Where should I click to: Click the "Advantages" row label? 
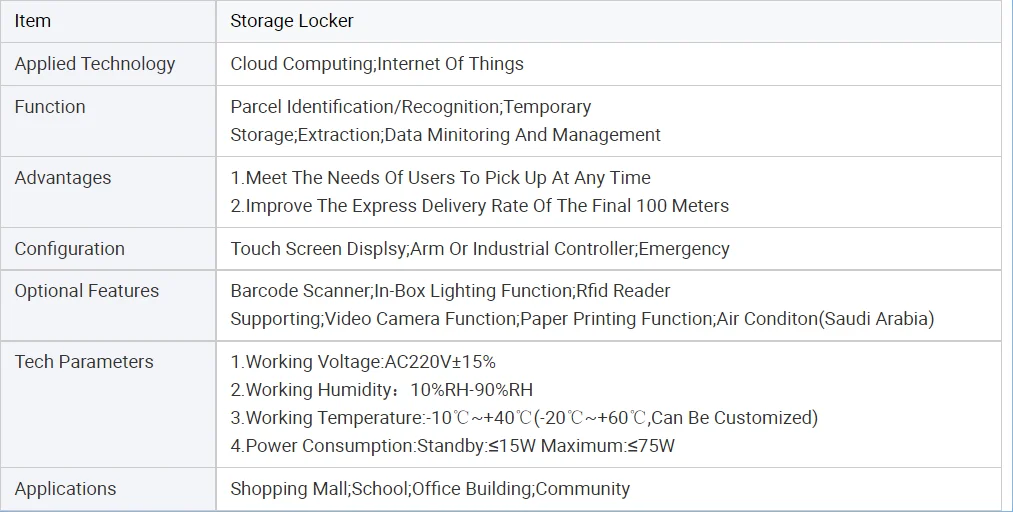tap(63, 178)
